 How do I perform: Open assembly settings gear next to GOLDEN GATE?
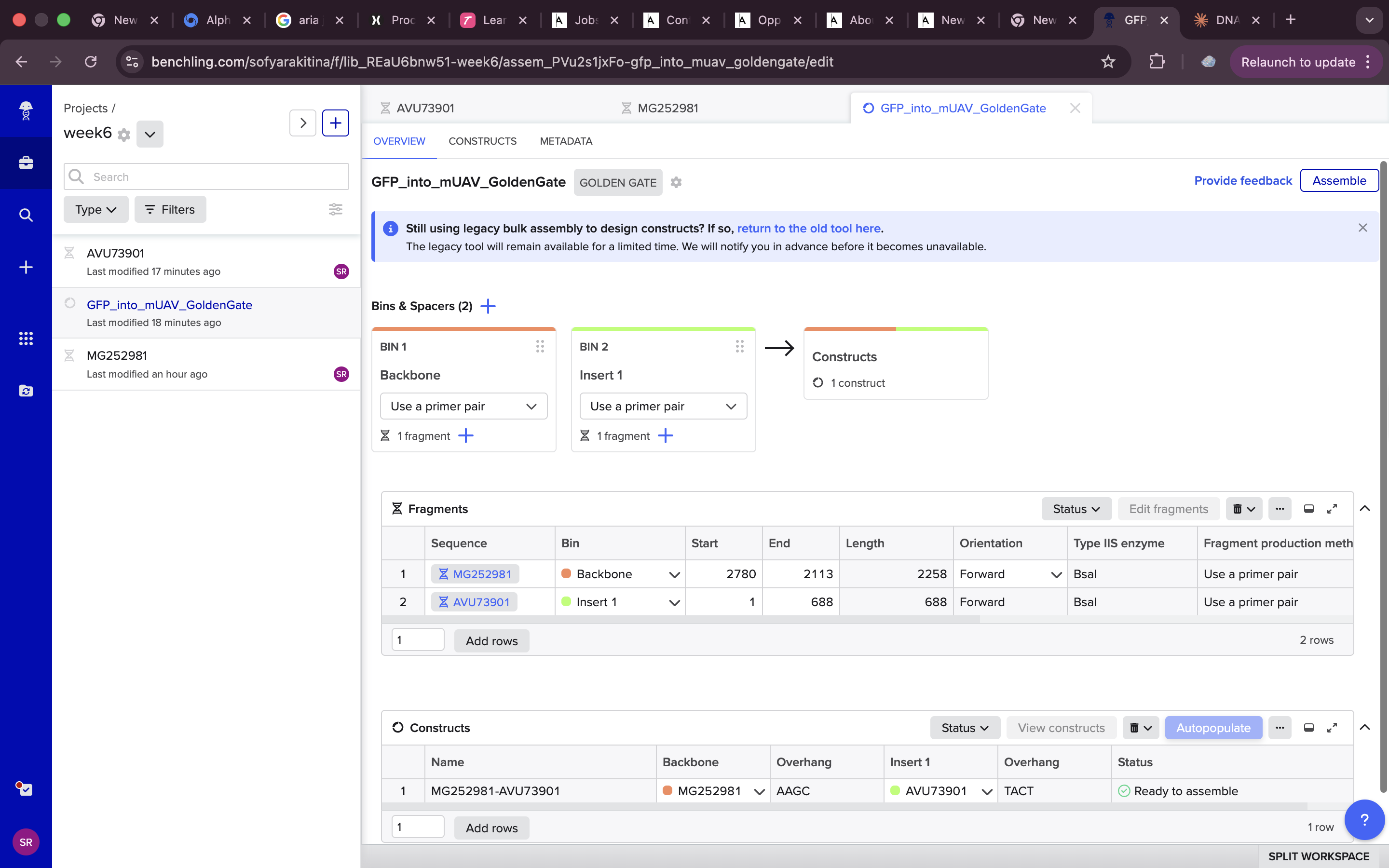click(676, 183)
